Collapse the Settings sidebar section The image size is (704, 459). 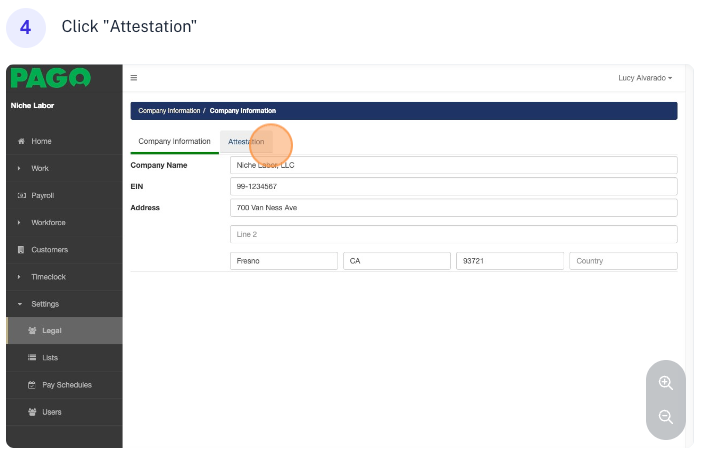click(44, 303)
